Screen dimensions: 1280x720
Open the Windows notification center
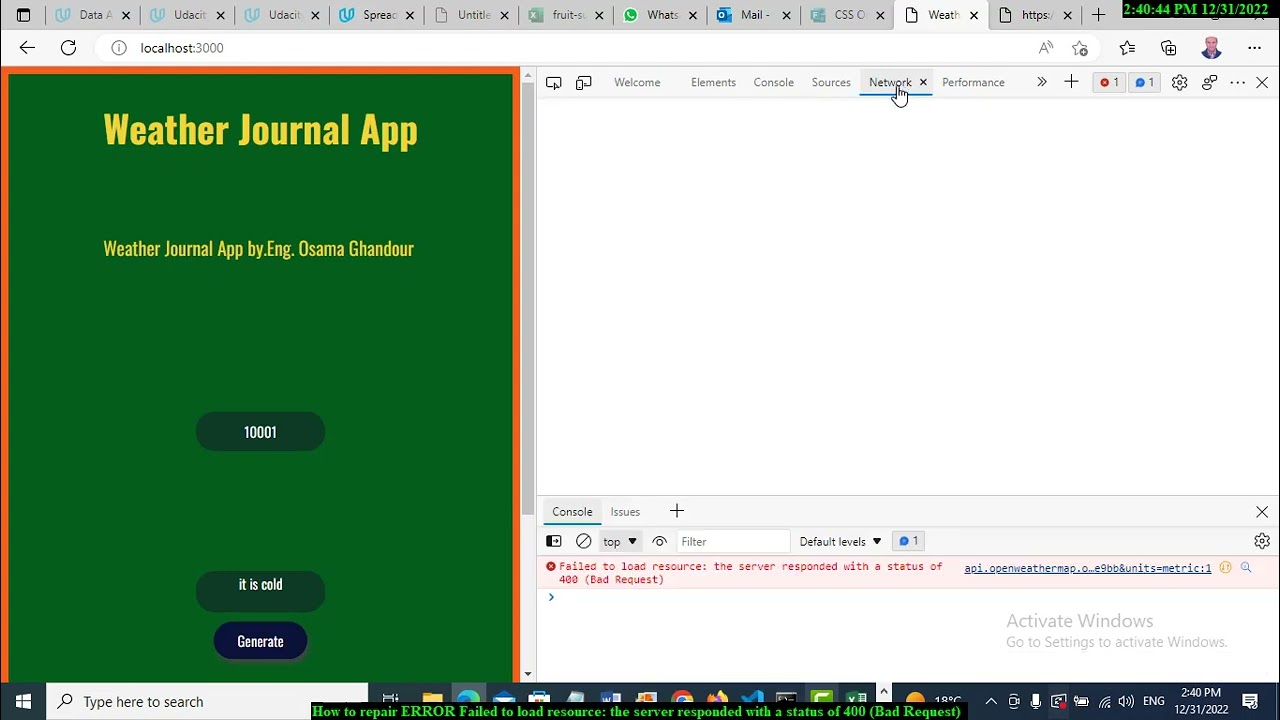1250,702
